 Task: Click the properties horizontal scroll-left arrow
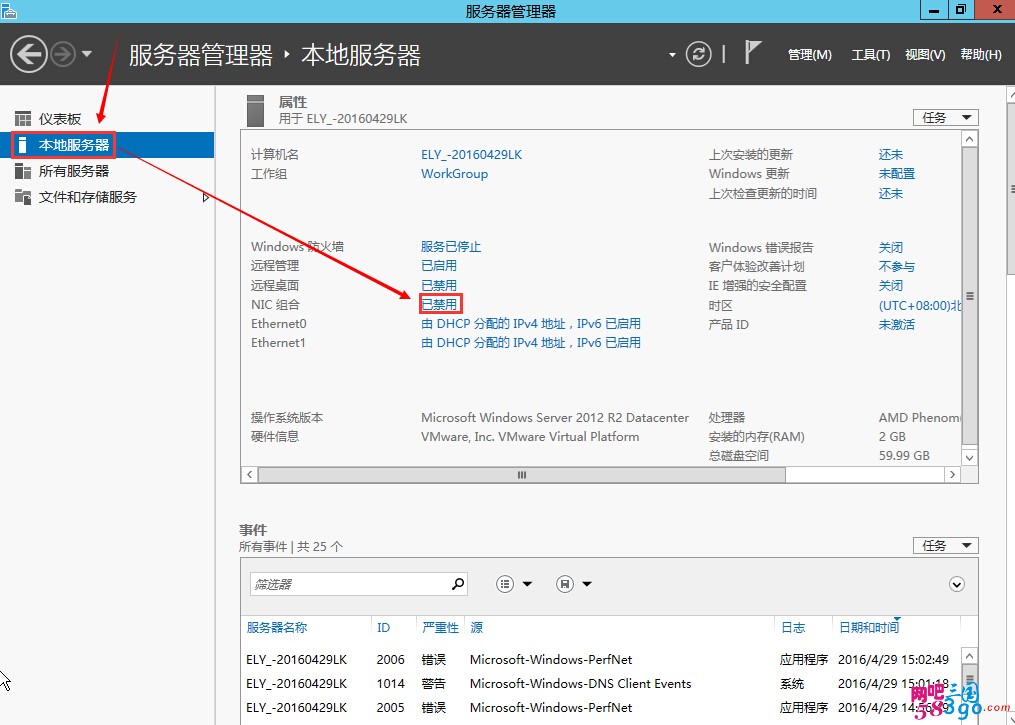(x=250, y=474)
